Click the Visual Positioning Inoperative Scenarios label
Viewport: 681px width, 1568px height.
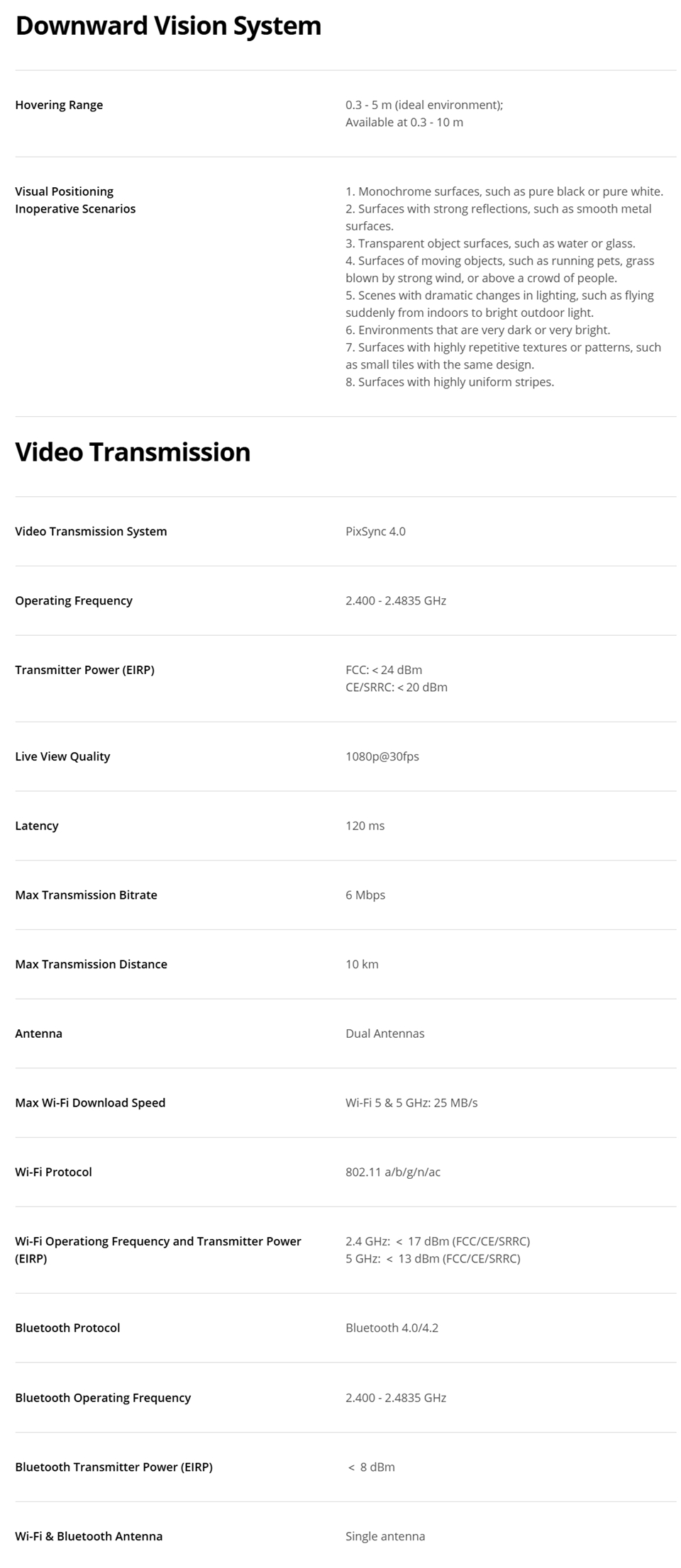[x=75, y=200]
